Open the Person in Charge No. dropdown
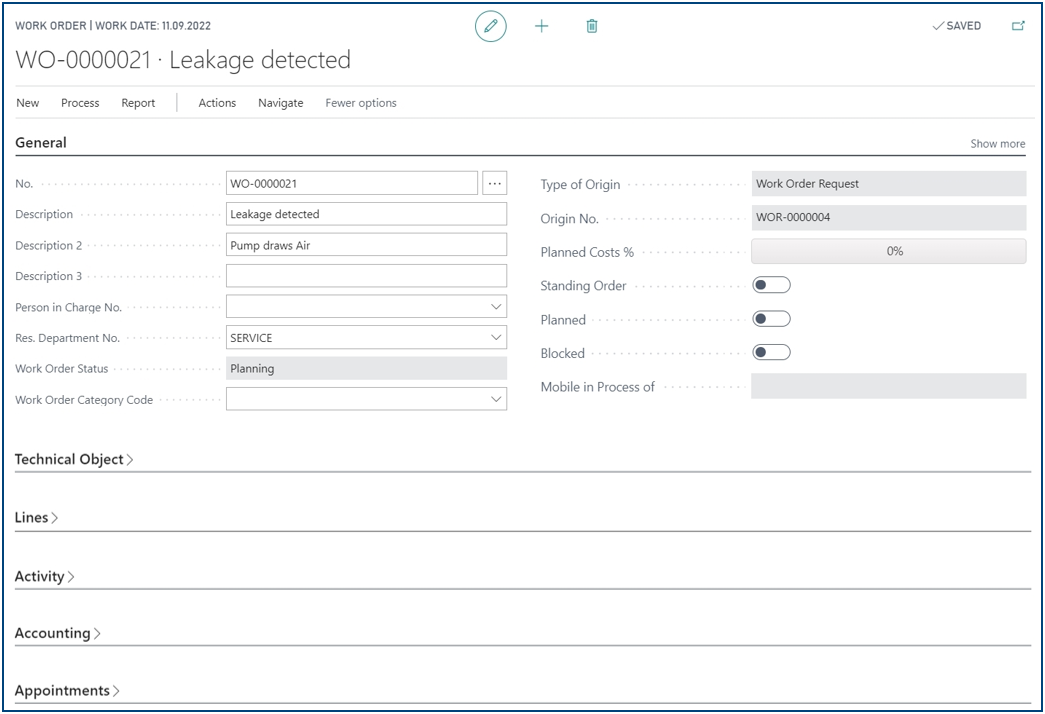This screenshot has height=714, width=1045. point(496,307)
